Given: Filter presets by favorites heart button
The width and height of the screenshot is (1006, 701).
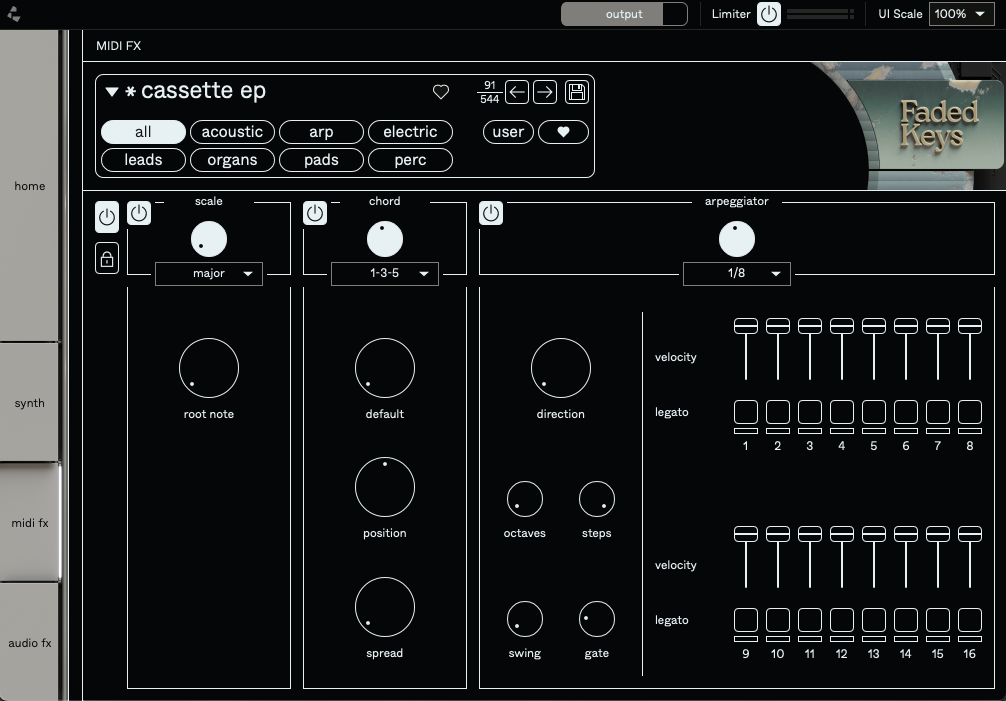Looking at the screenshot, I should click(563, 132).
